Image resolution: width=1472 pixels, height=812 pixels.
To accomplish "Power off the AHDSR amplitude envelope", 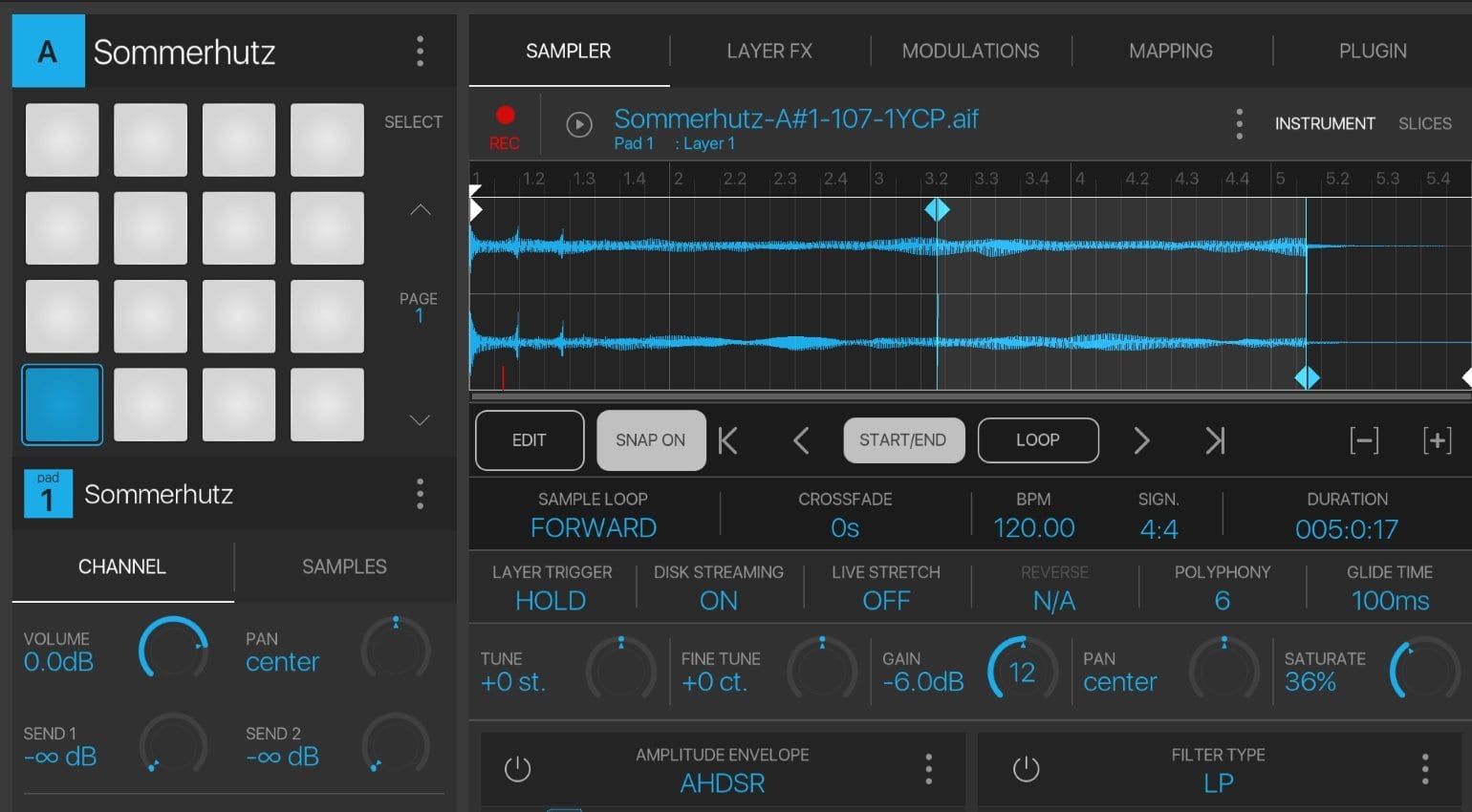I will tap(517, 767).
